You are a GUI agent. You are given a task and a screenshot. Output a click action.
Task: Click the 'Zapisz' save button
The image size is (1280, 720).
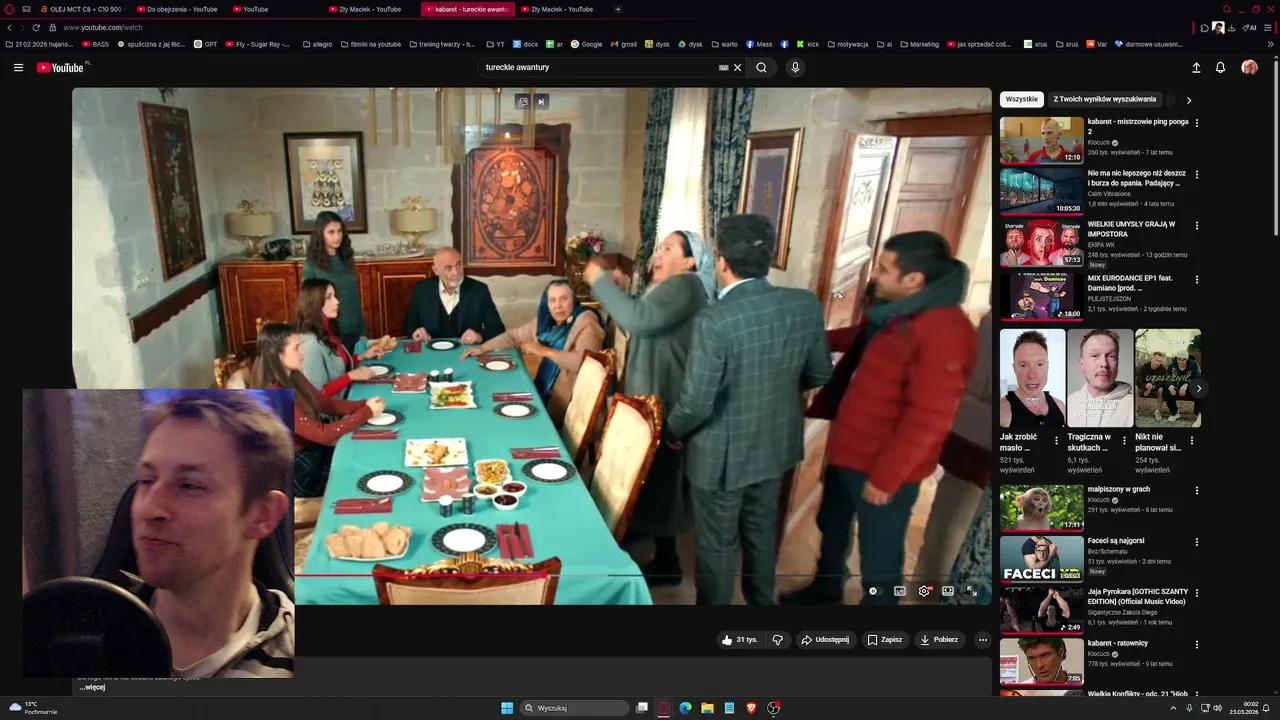(x=885, y=640)
